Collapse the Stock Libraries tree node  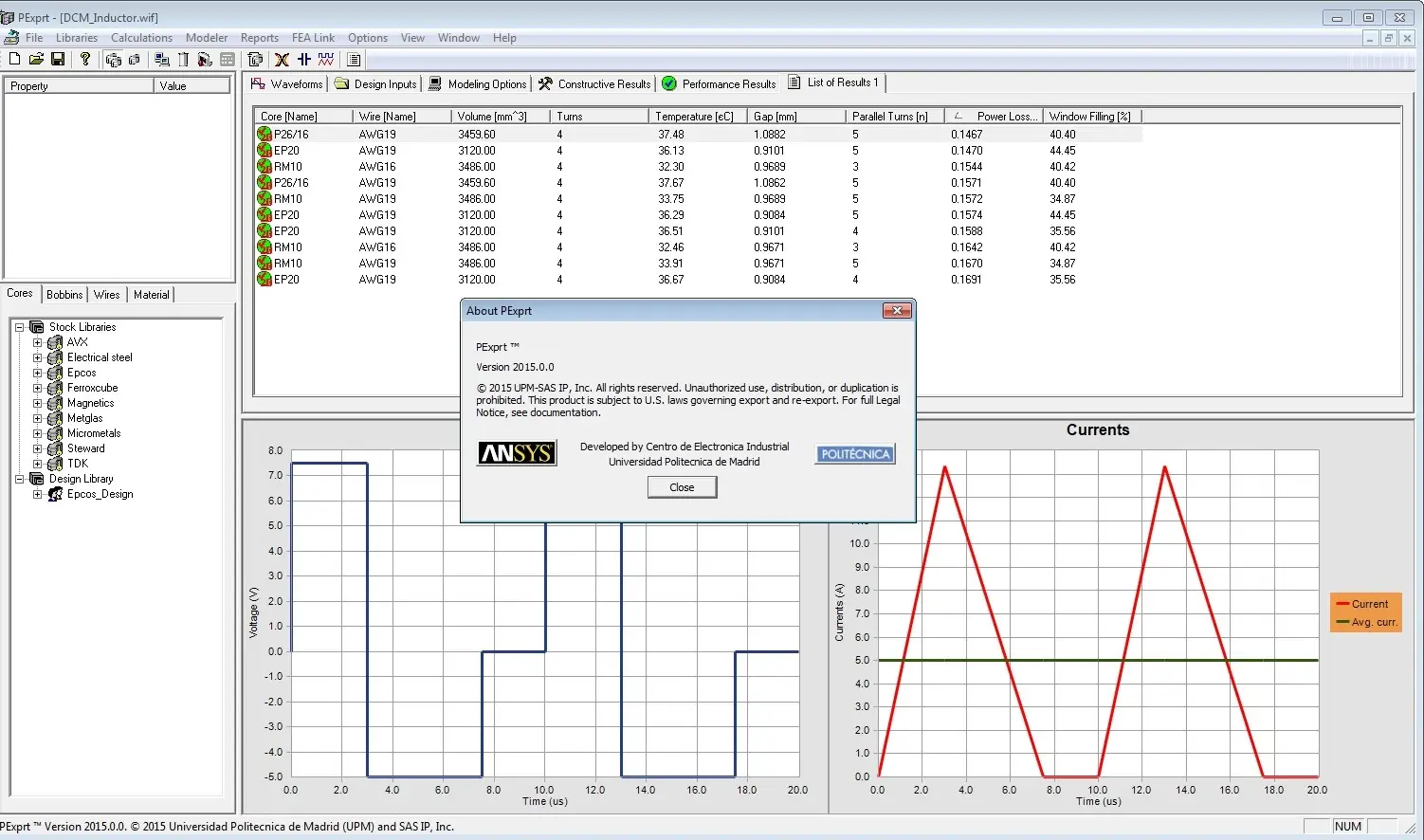(19, 327)
